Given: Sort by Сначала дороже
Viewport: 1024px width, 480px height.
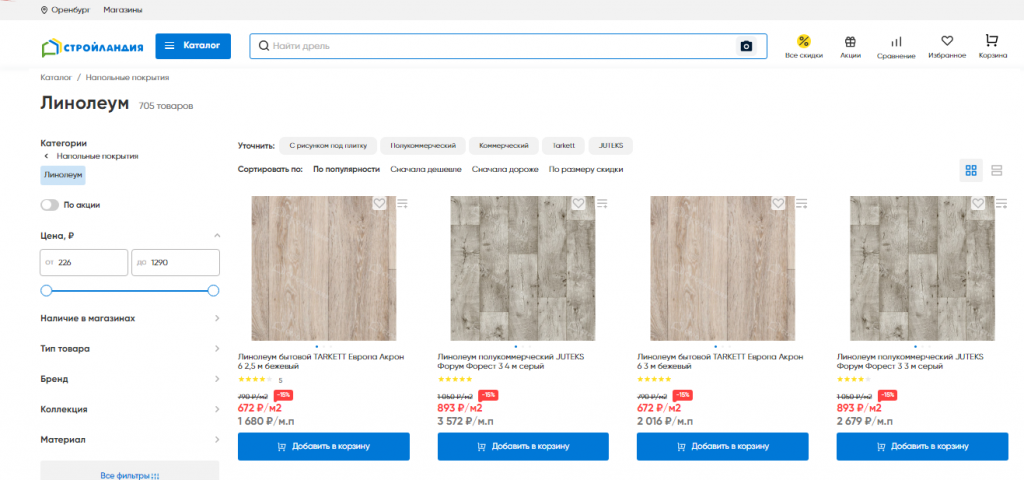Looking at the screenshot, I should tap(505, 169).
